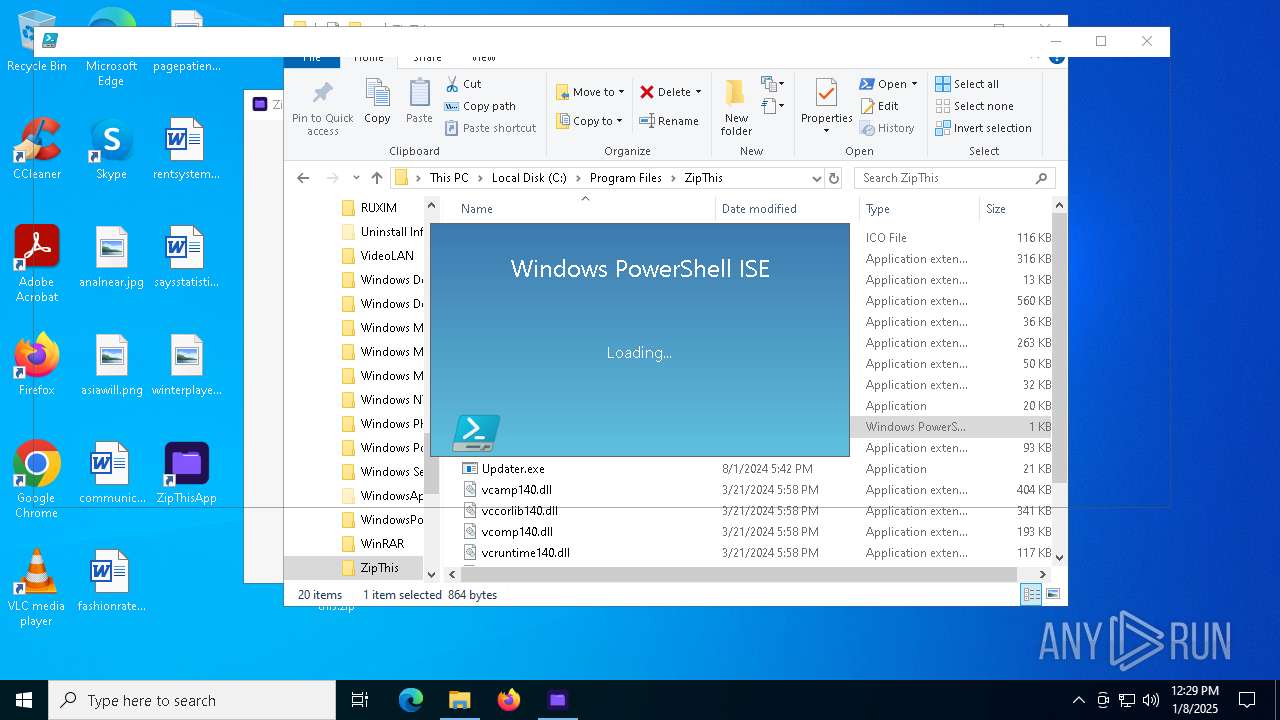Select vcamp140.dll file
The height and width of the screenshot is (720, 1280).
coord(516,490)
